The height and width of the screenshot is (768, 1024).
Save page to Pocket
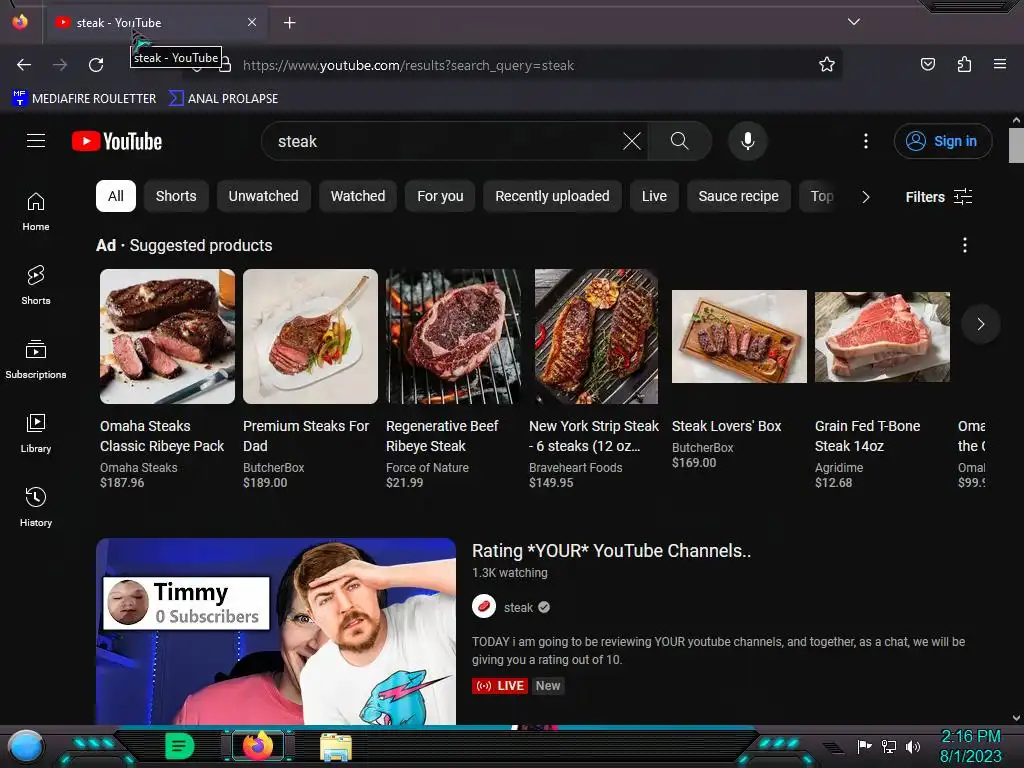(x=927, y=64)
